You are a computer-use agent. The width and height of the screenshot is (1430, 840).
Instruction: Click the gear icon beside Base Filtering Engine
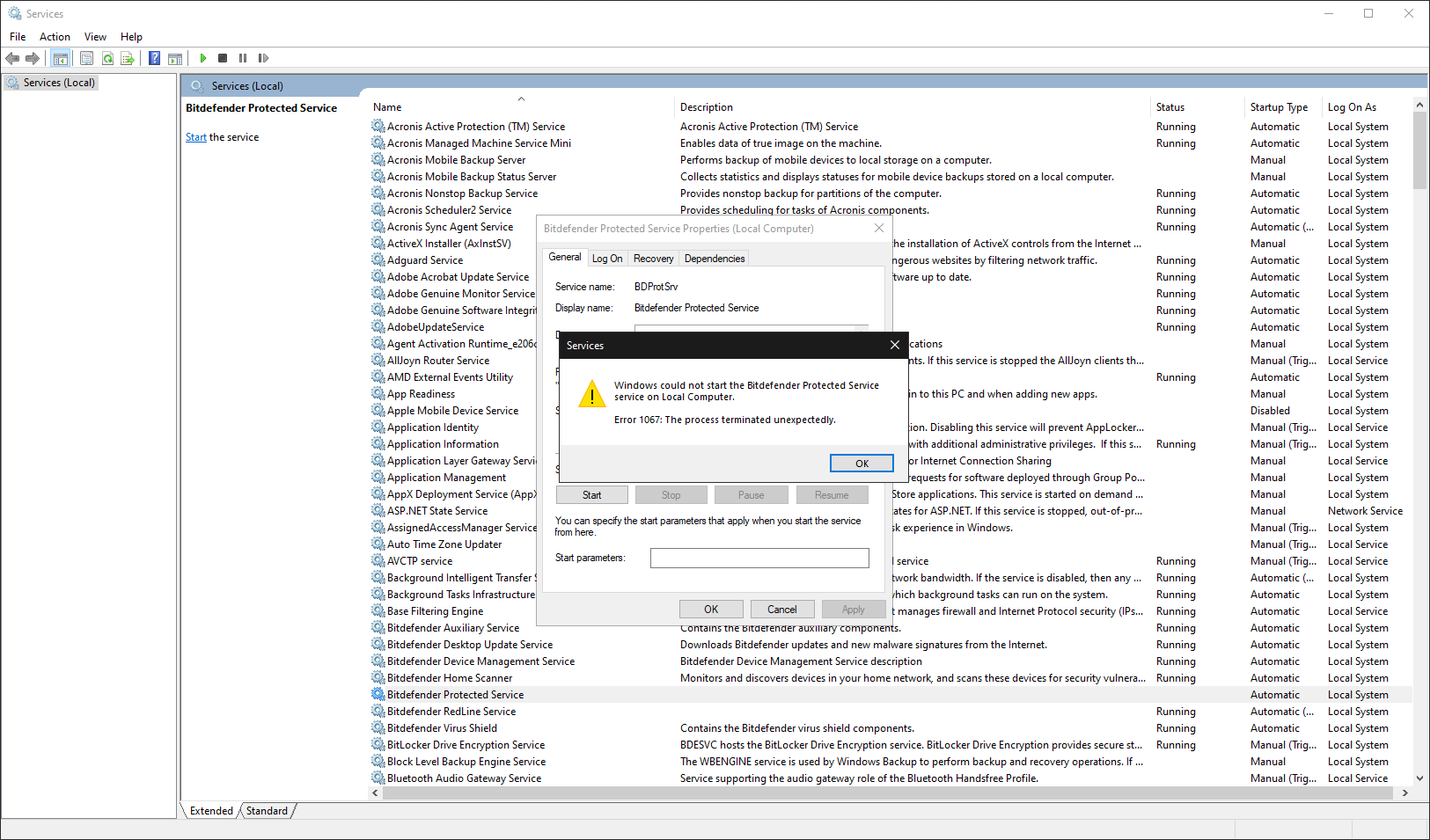pyautogui.click(x=378, y=610)
